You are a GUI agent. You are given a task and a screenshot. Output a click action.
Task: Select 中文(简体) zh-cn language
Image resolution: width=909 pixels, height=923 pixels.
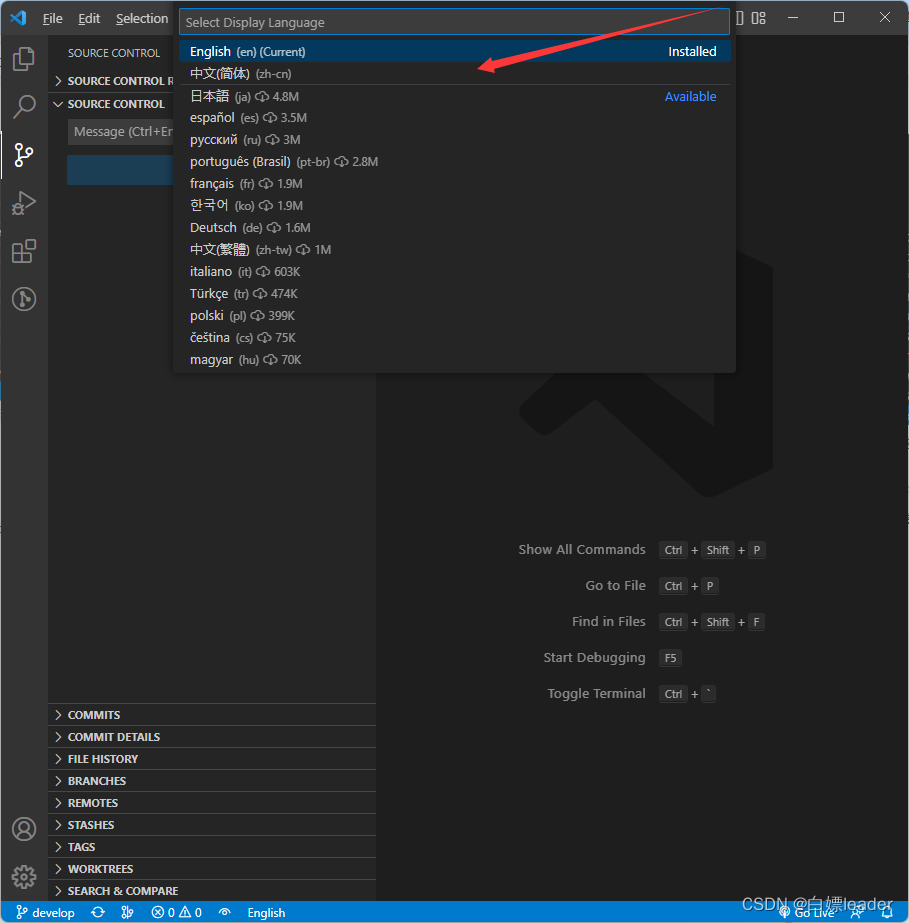[454, 74]
